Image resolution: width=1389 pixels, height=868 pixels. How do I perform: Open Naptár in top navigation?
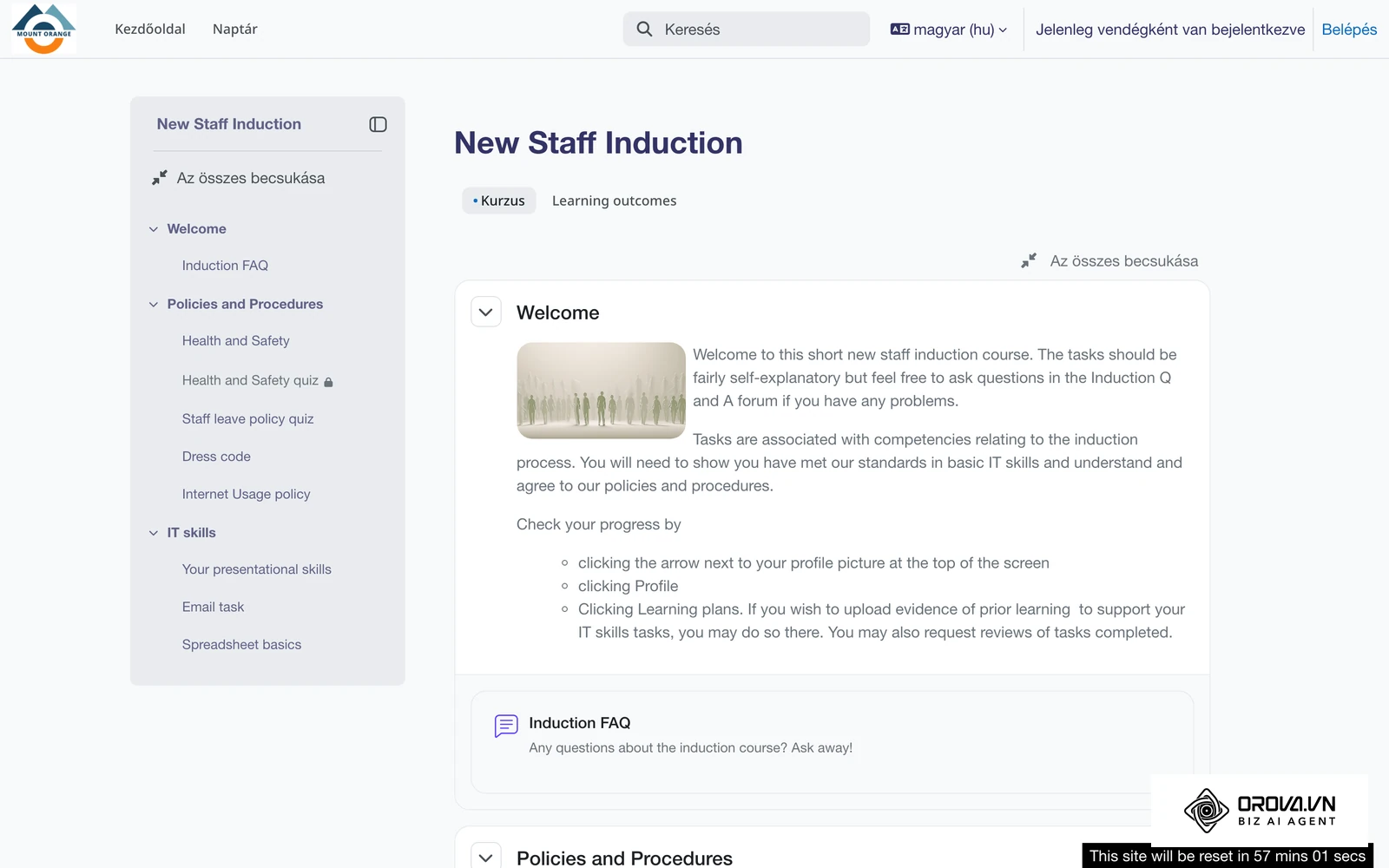click(x=235, y=29)
